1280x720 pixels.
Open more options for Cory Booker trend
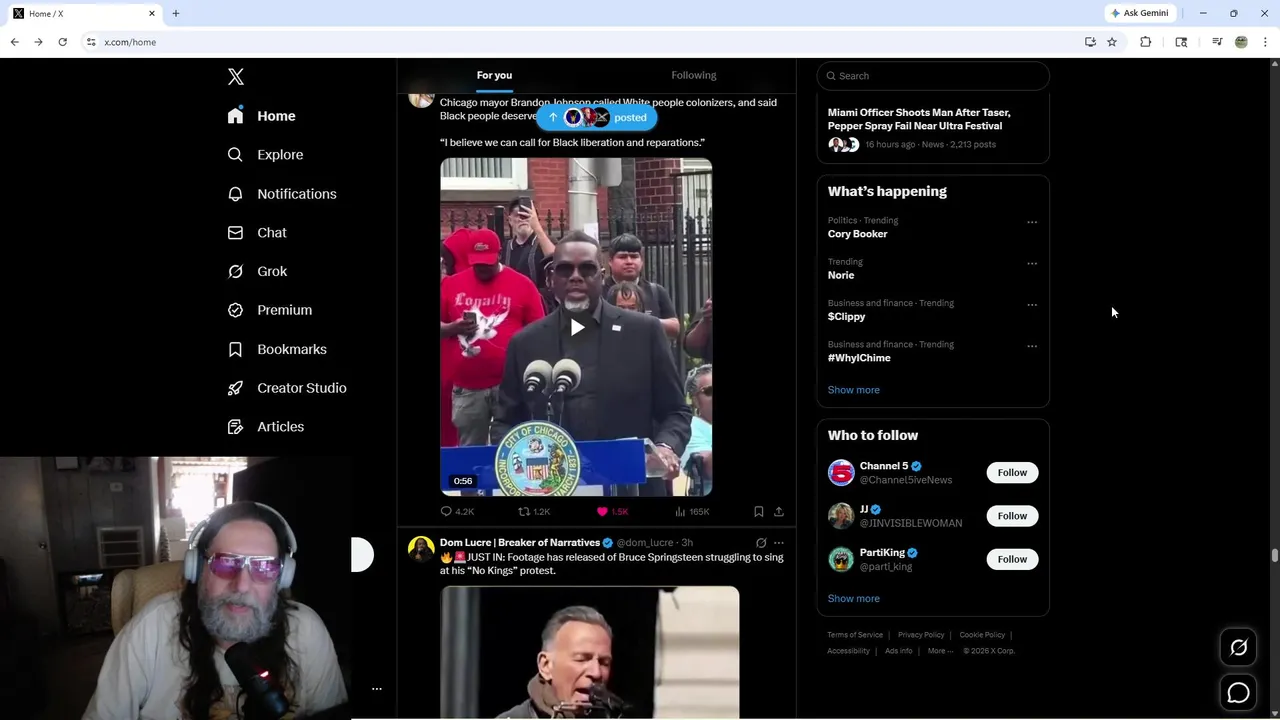click(x=1032, y=222)
